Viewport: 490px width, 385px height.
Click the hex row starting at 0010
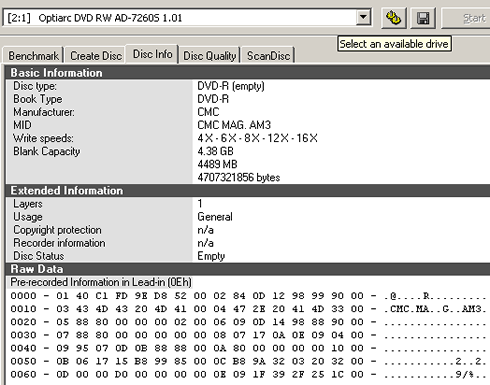coord(248,309)
